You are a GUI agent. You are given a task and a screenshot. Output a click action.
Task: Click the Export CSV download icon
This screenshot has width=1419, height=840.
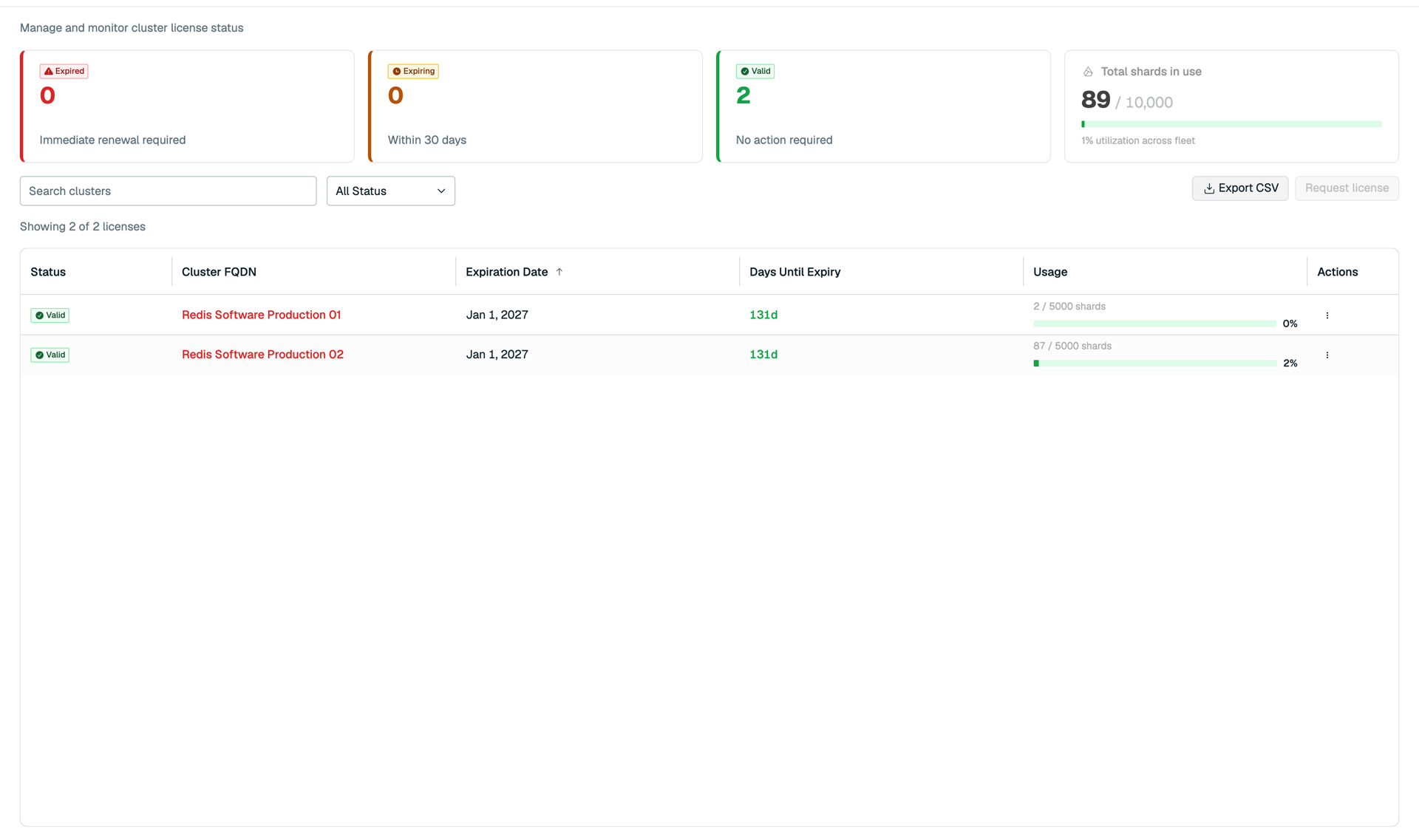pos(1209,188)
